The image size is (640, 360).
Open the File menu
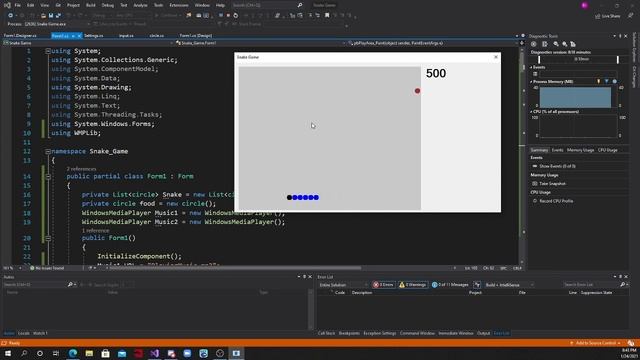click(x=18, y=5)
